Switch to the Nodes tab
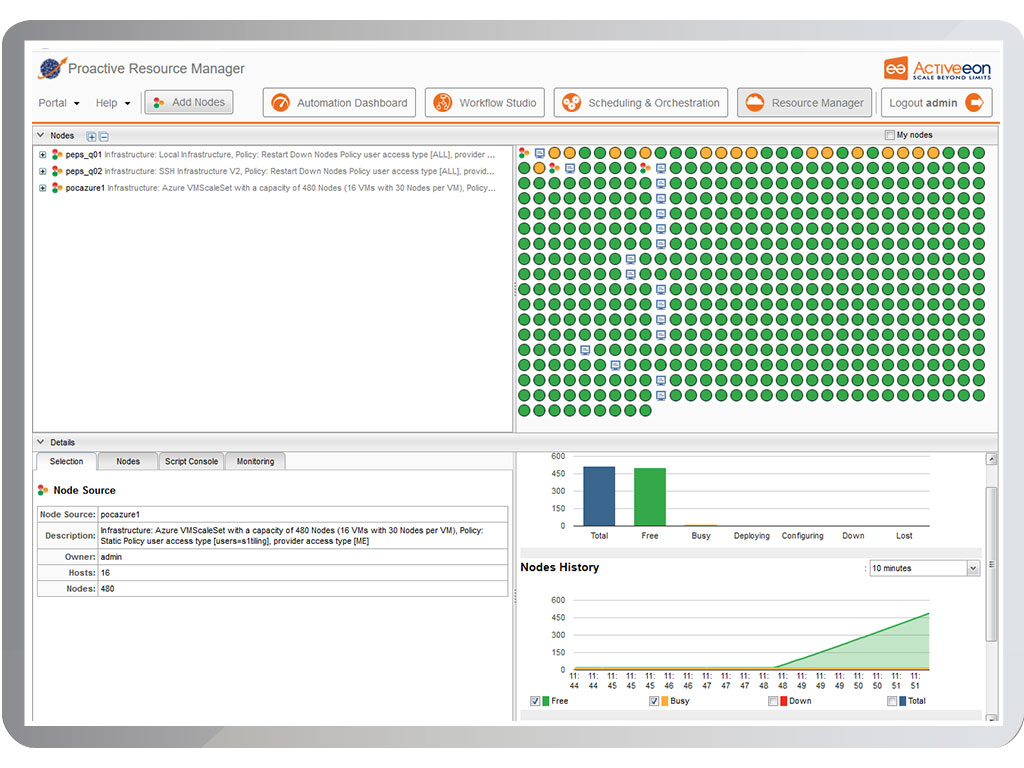Image resolution: width=1024 pixels, height=768 pixels. (128, 461)
